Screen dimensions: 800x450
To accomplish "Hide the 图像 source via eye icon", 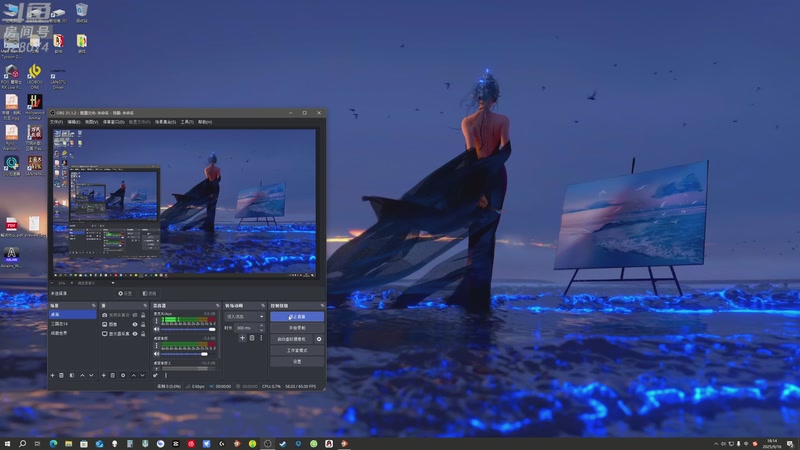I will pos(135,324).
